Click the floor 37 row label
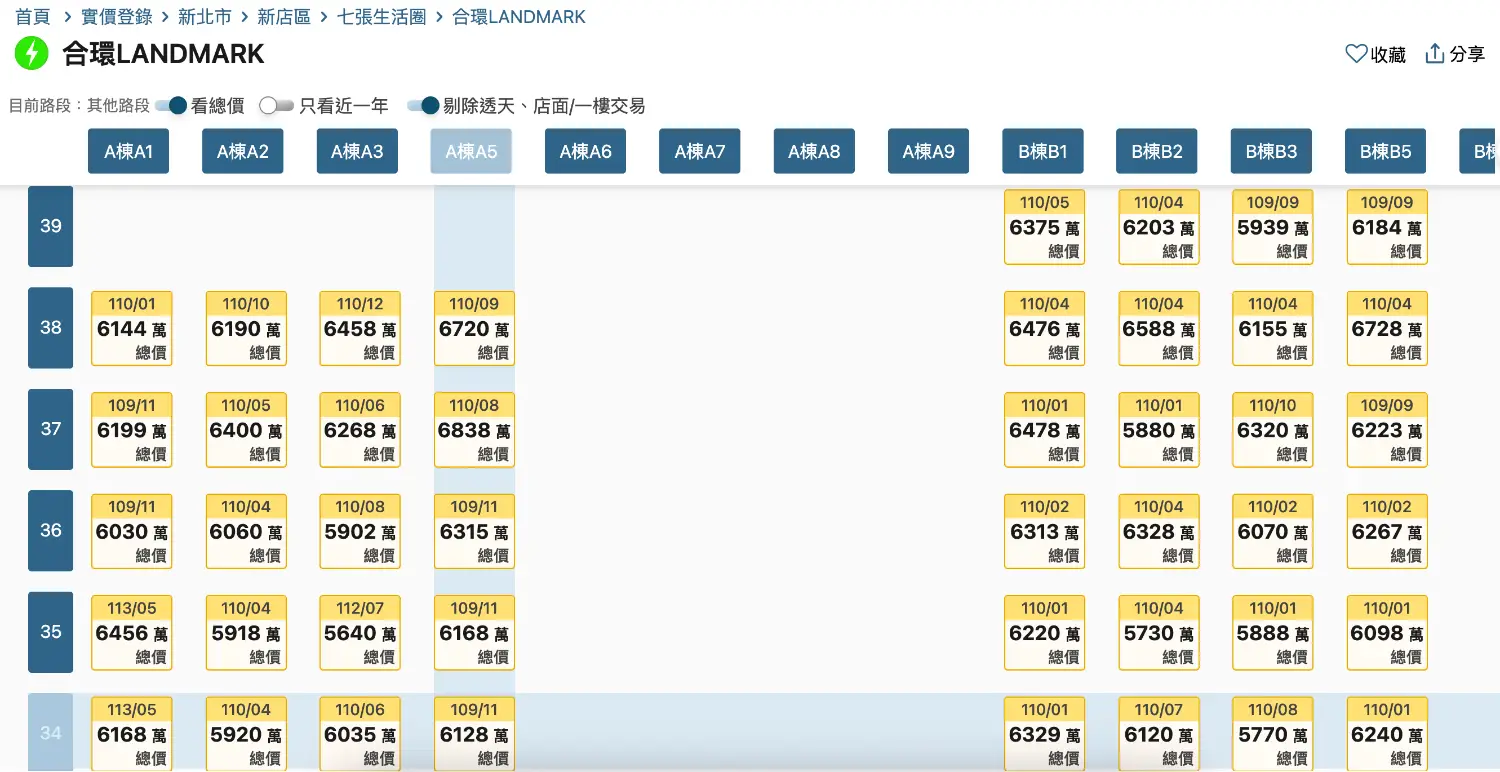1500x772 pixels. tap(50, 429)
